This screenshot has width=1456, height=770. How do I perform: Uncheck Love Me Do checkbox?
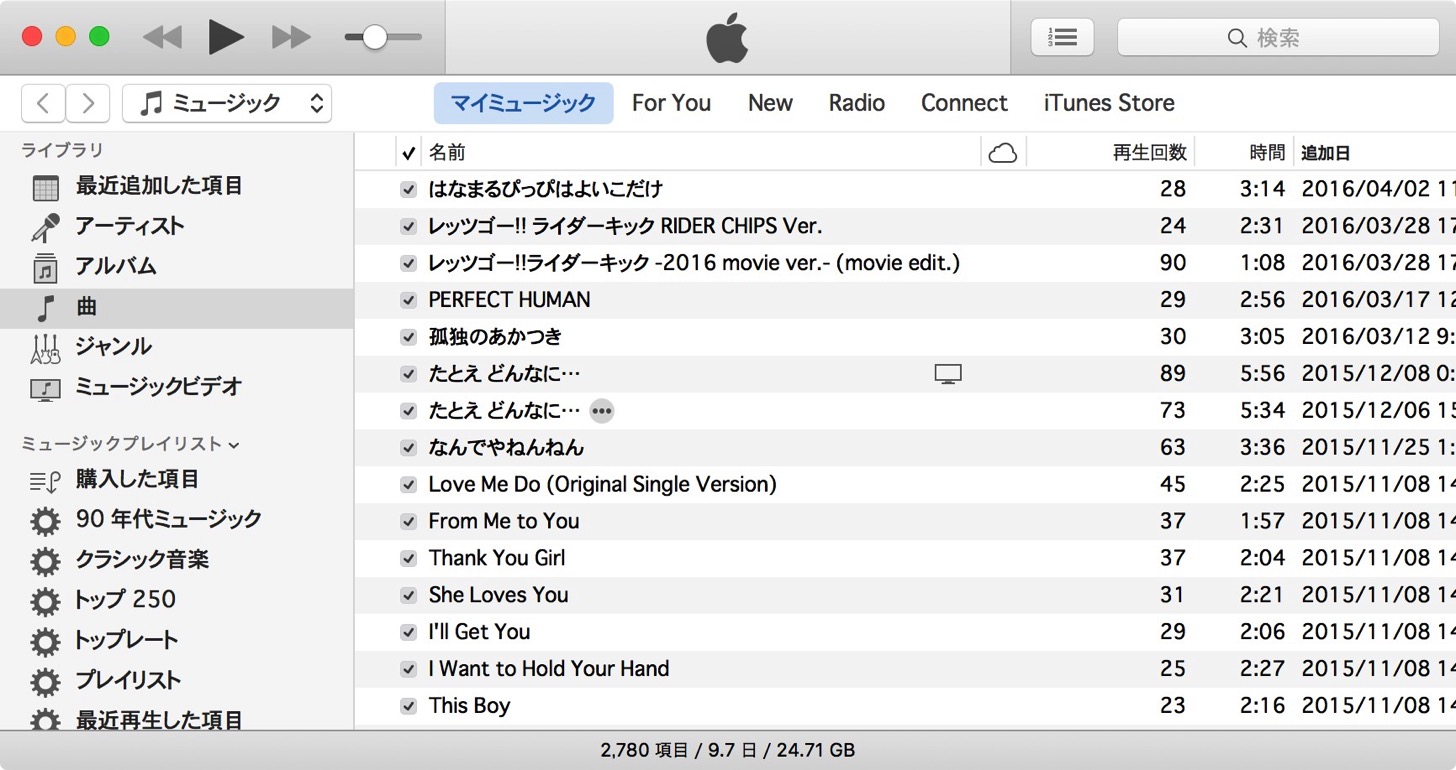tap(408, 484)
